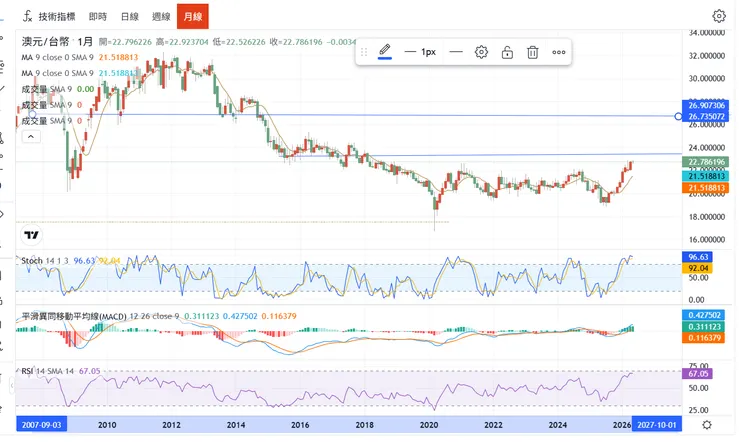Click the right handle of the horizontal line
The height and width of the screenshot is (442, 740).
[678, 116]
